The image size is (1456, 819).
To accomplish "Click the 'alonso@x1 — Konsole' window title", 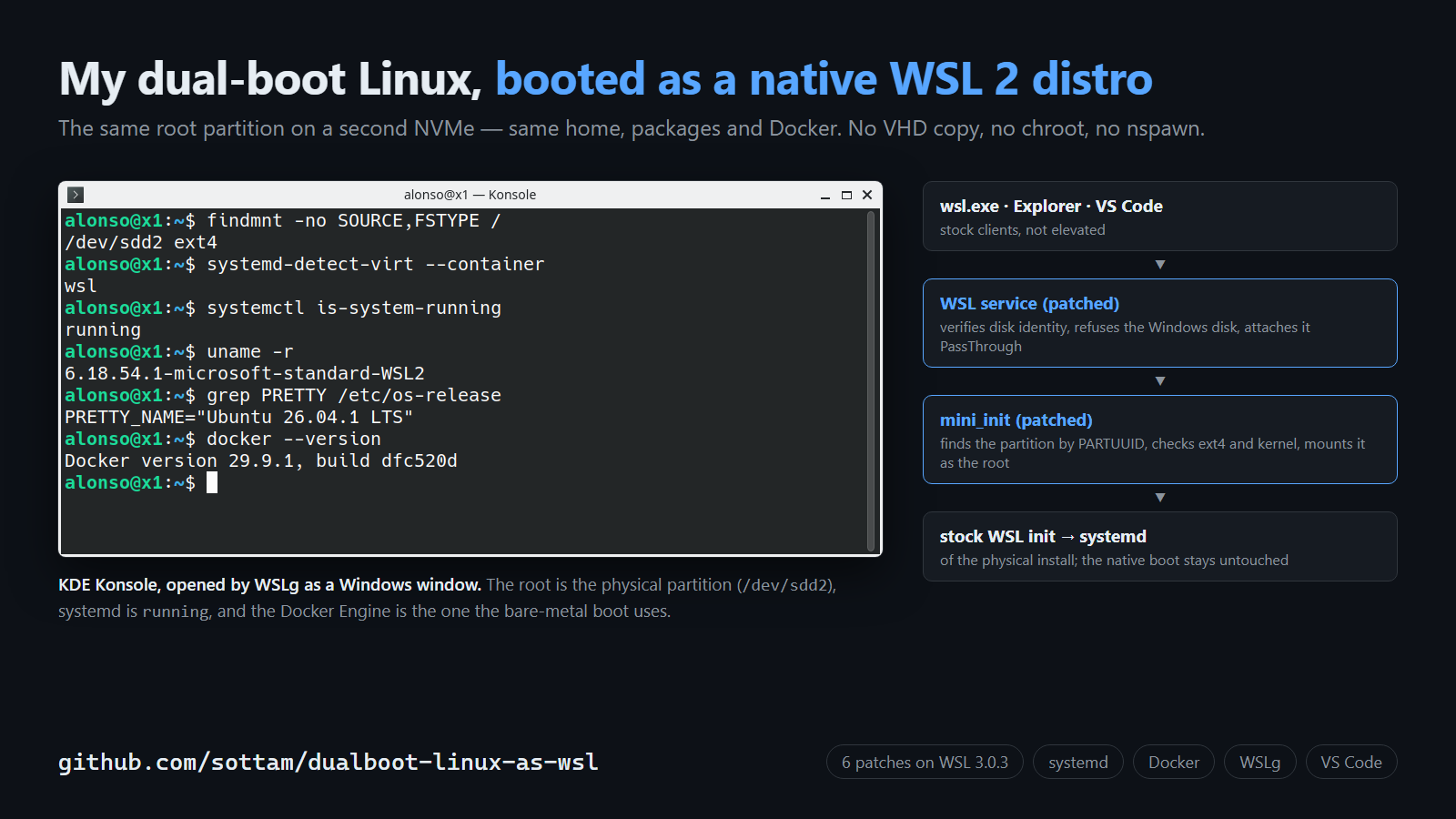I will [x=470, y=195].
